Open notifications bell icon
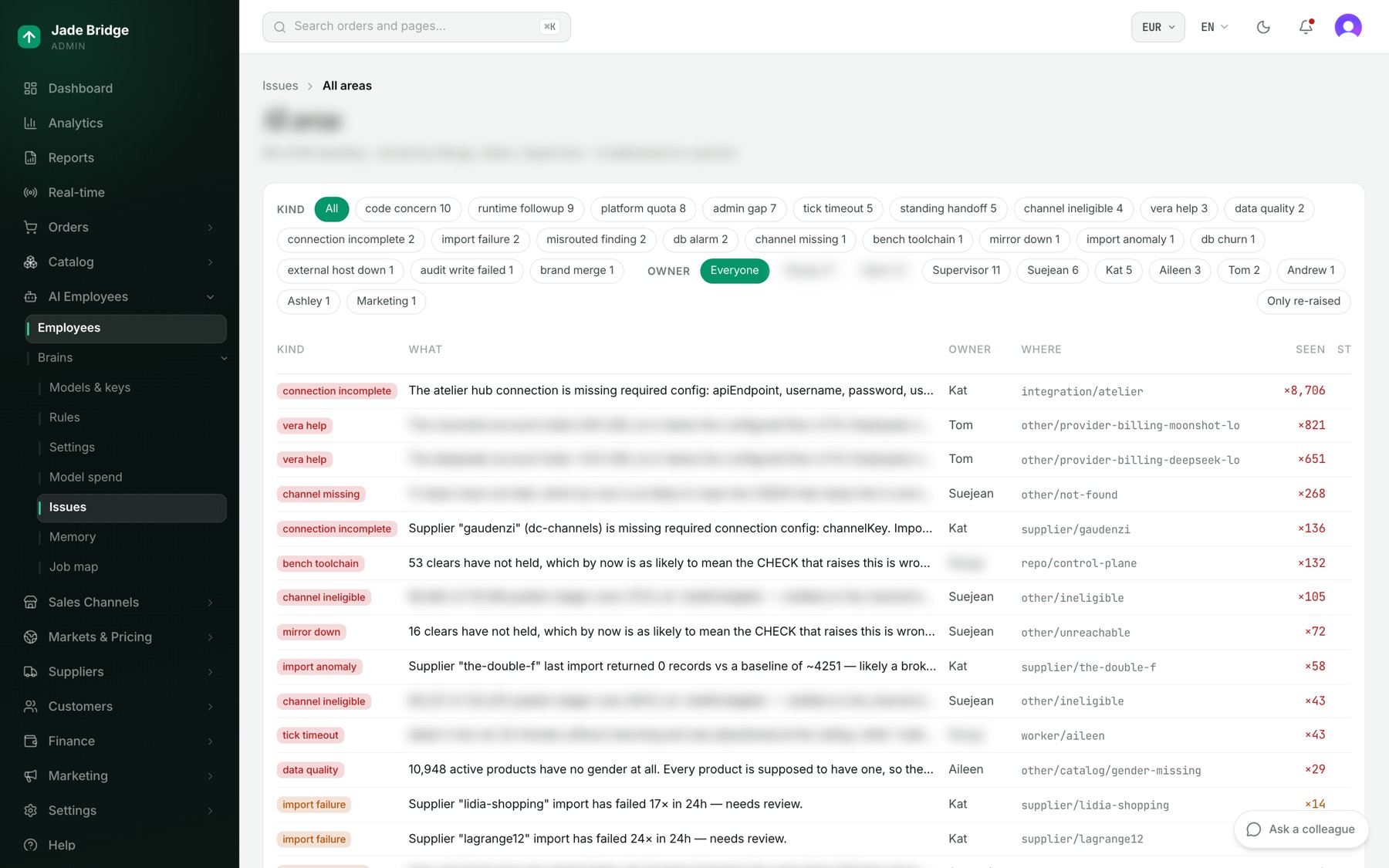1389x868 pixels. tap(1306, 27)
